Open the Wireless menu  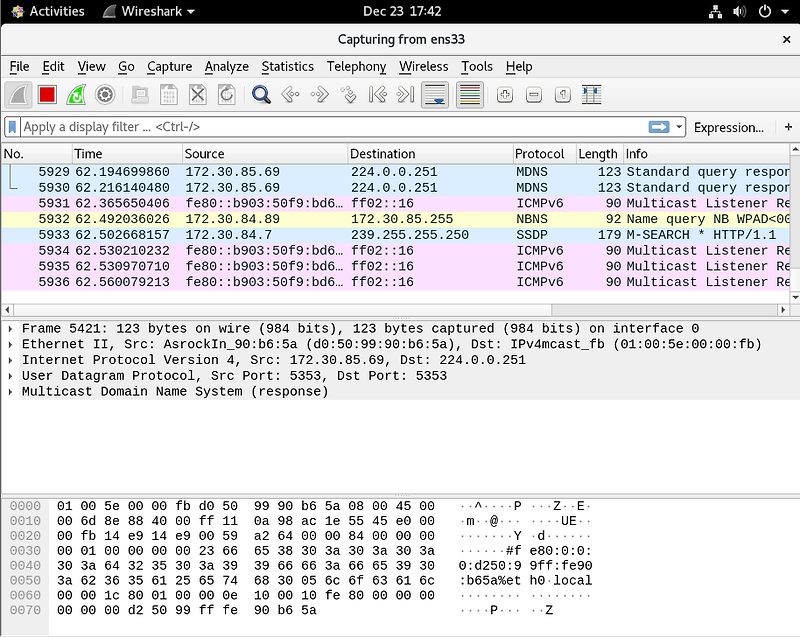(423, 67)
